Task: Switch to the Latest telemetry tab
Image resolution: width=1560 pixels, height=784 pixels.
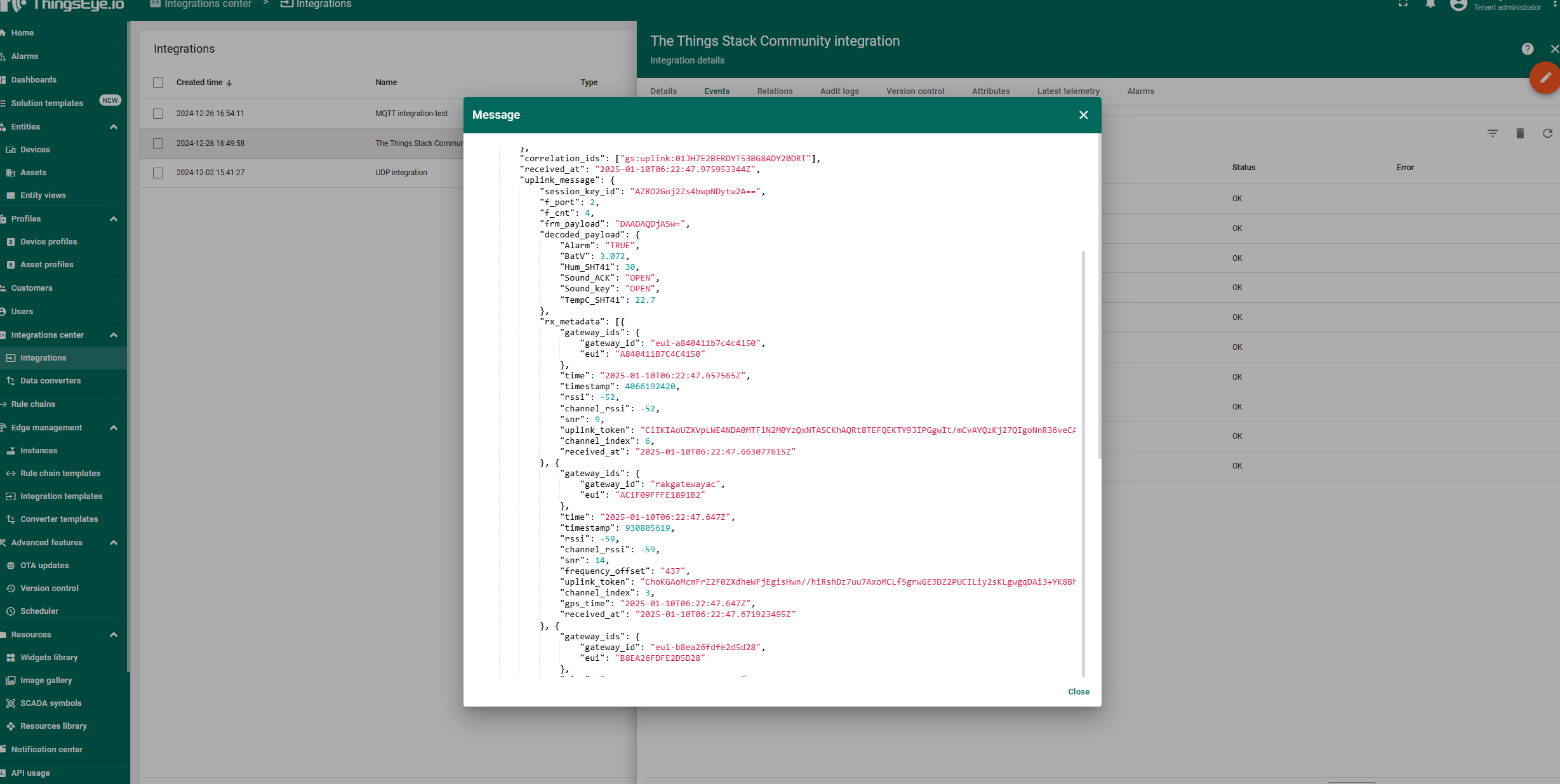Action: pyautogui.click(x=1068, y=91)
